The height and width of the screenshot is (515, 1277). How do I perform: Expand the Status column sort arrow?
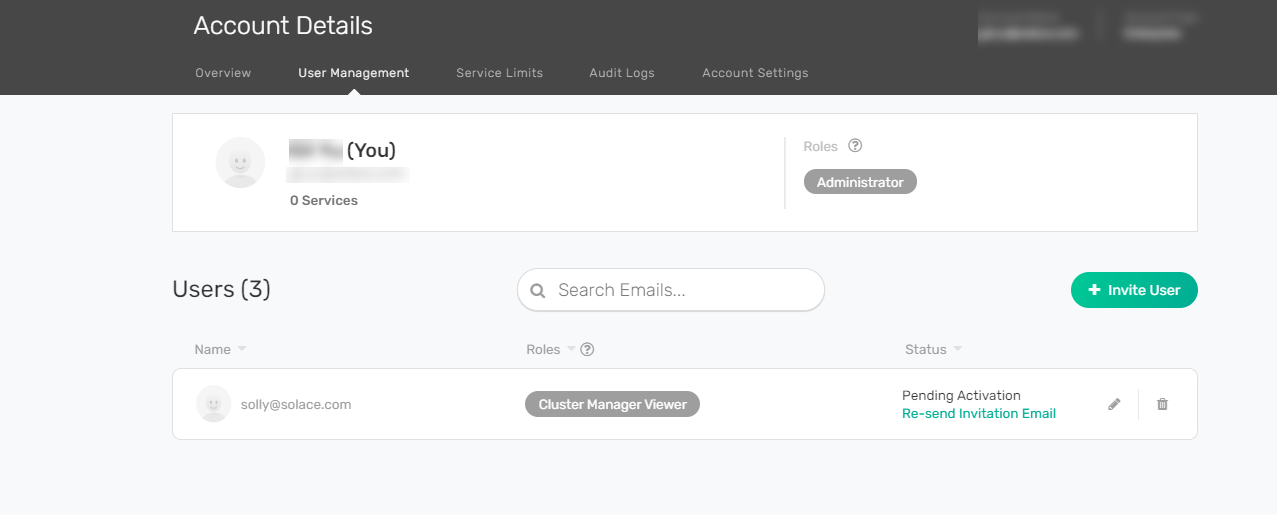click(958, 349)
